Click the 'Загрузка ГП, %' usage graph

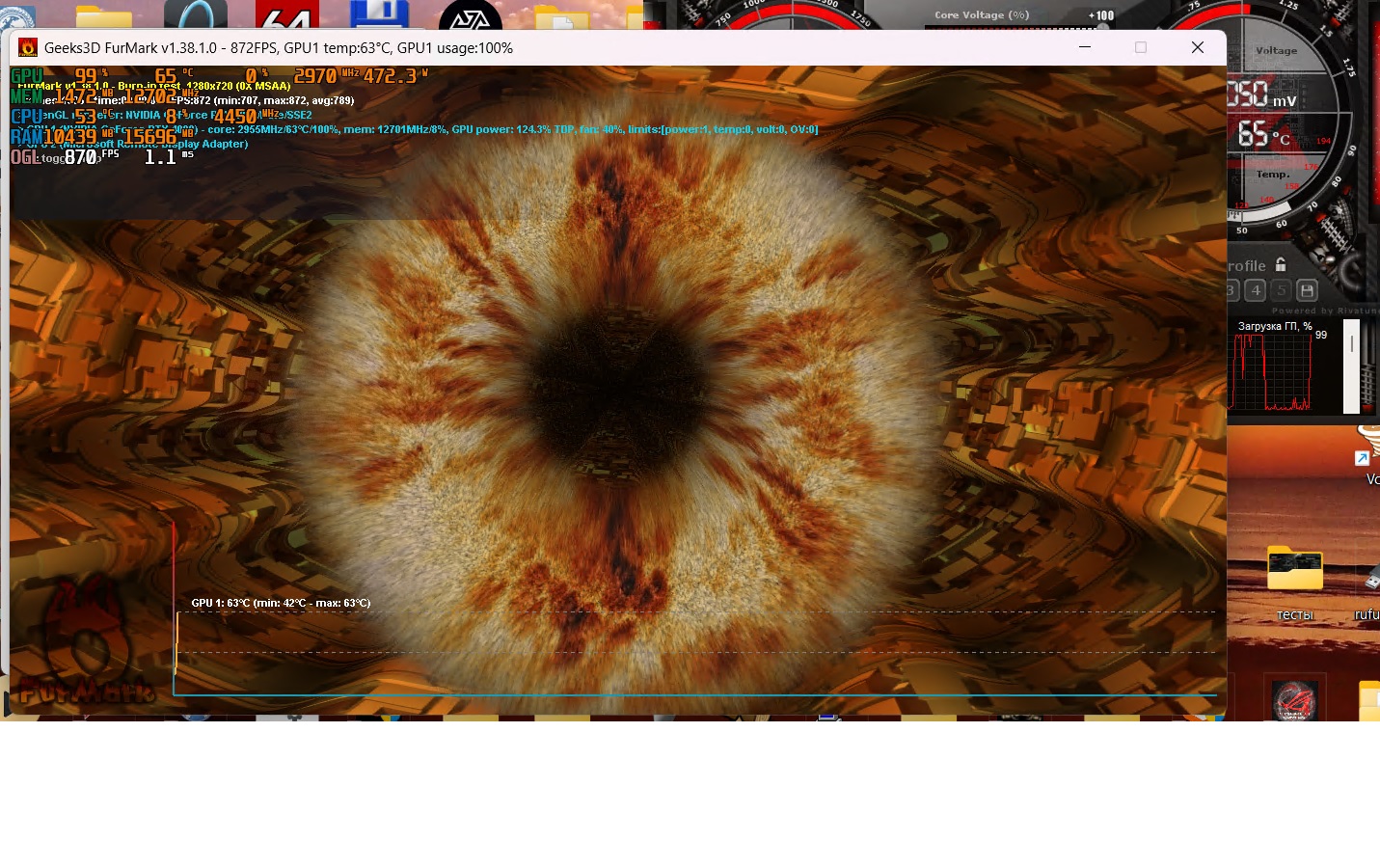point(1272,373)
